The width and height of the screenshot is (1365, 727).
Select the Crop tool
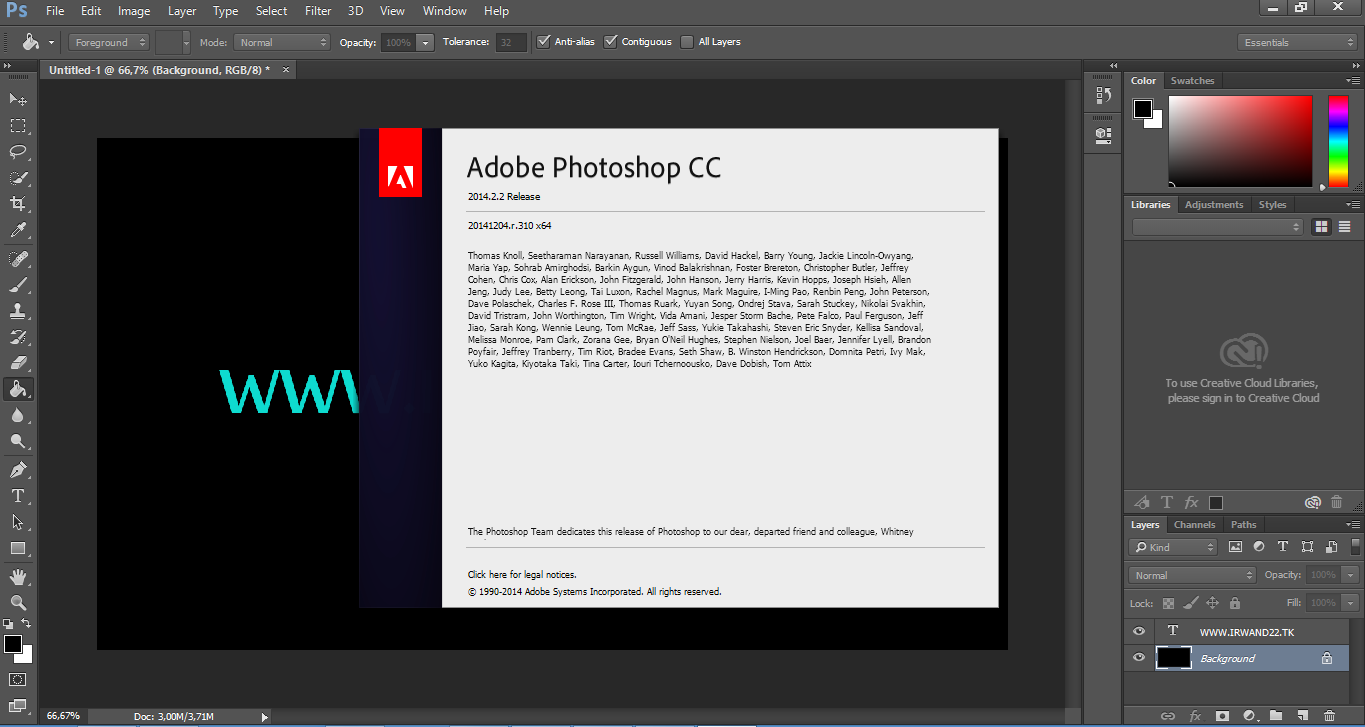[18, 204]
